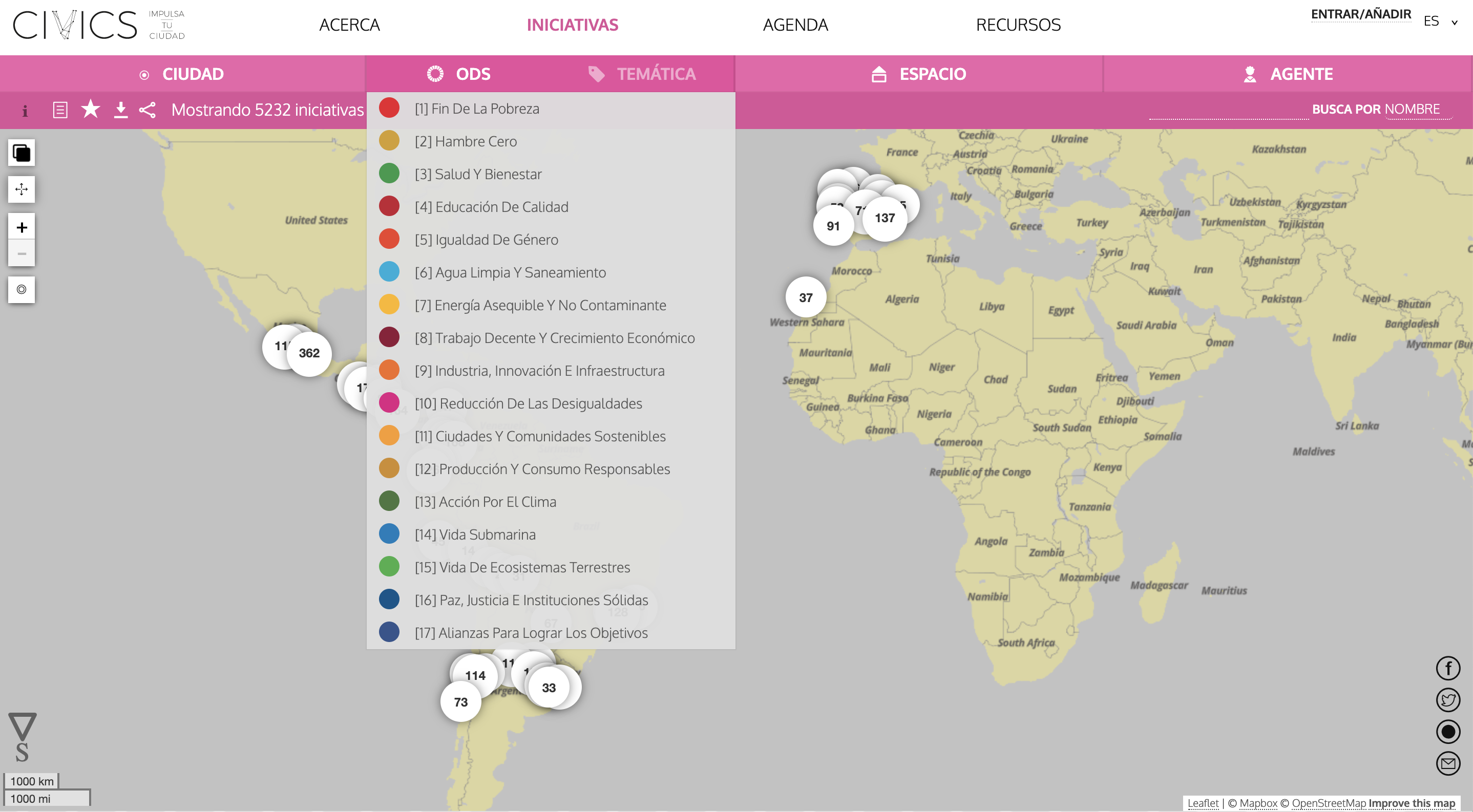Open the Facebook social icon
Image resolution: width=1473 pixels, height=812 pixels.
coord(1447,668)
